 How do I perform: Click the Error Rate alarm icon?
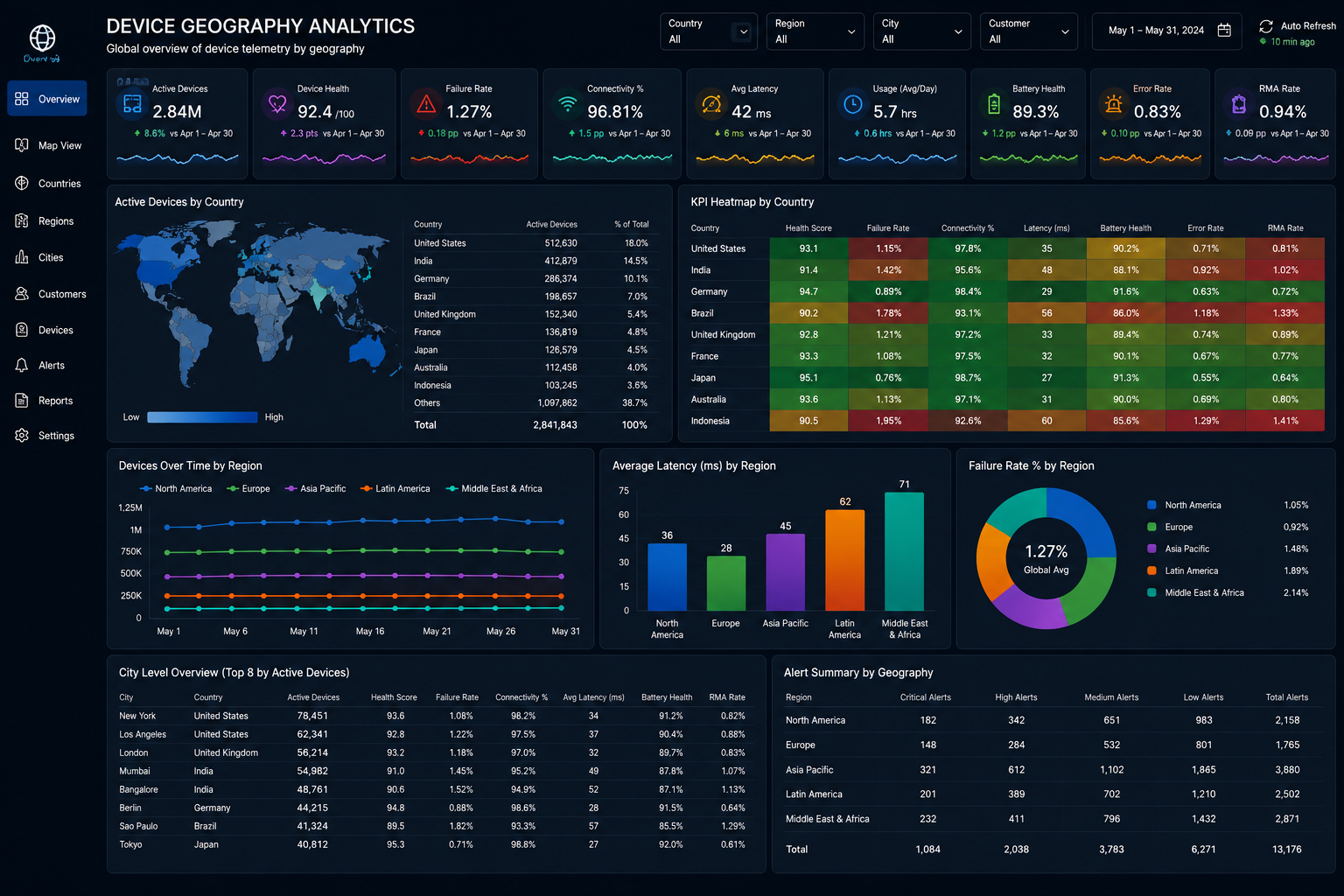coord(1114,104)
